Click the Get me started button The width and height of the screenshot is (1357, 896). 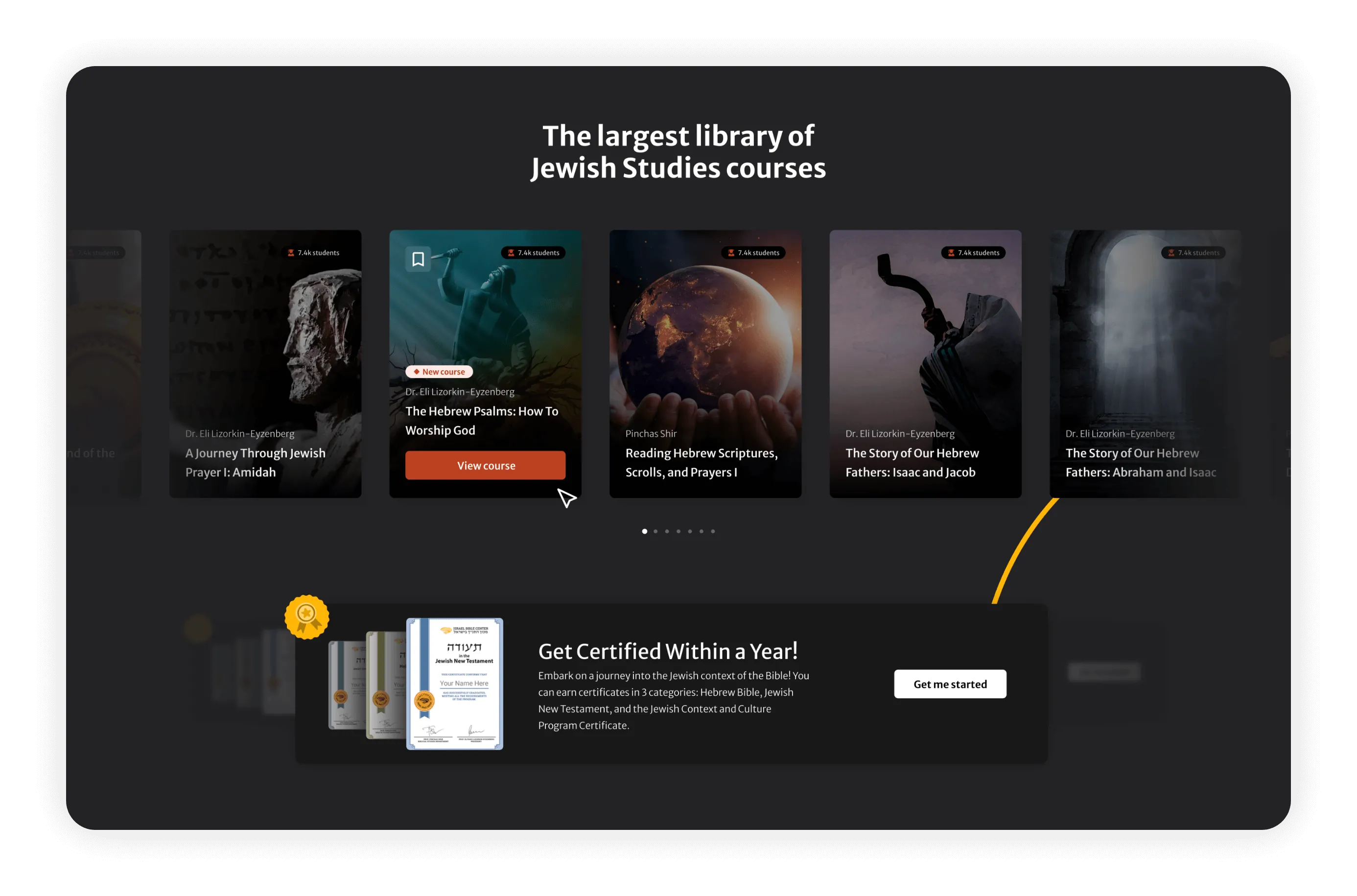(950, 684)
